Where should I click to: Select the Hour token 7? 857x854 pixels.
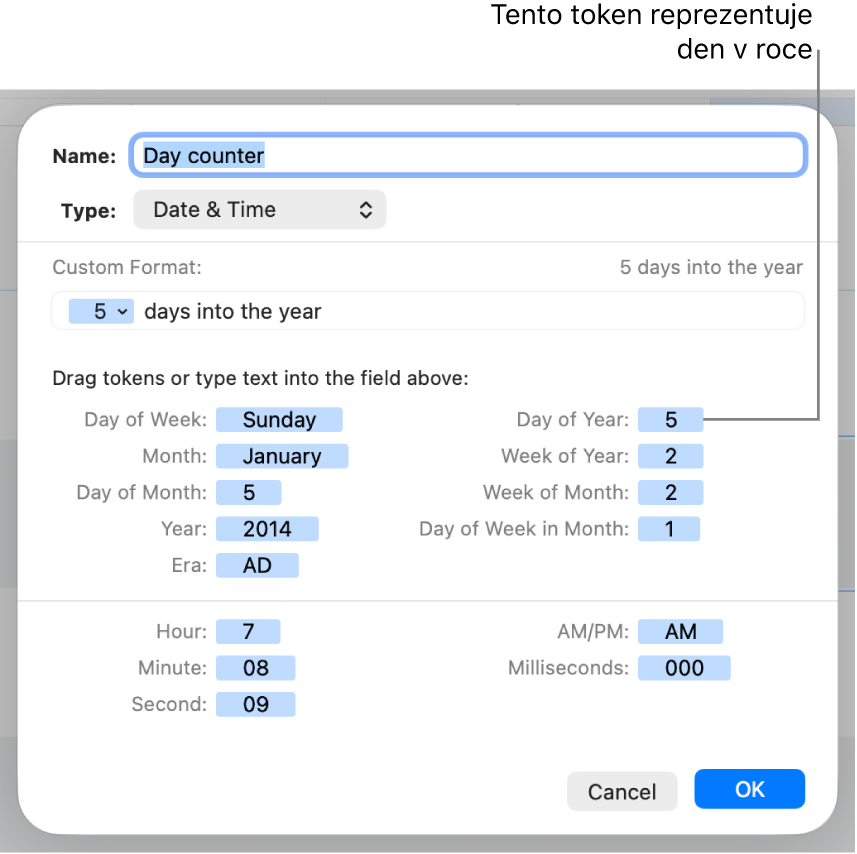(248, 632)
